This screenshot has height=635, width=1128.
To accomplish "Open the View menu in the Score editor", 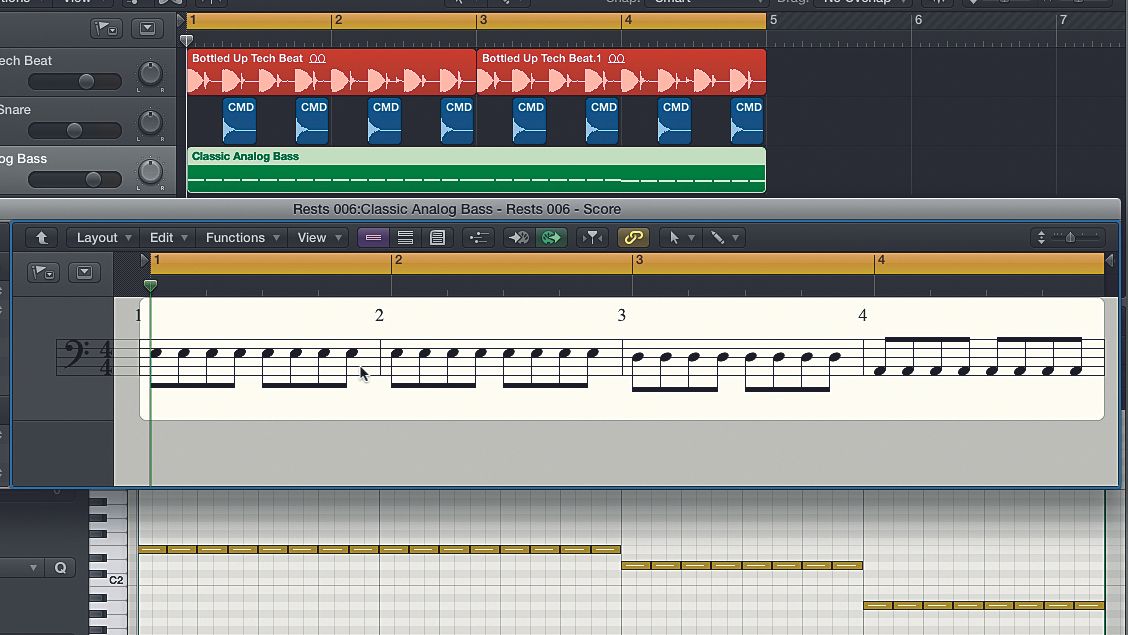I will [313, 237].
